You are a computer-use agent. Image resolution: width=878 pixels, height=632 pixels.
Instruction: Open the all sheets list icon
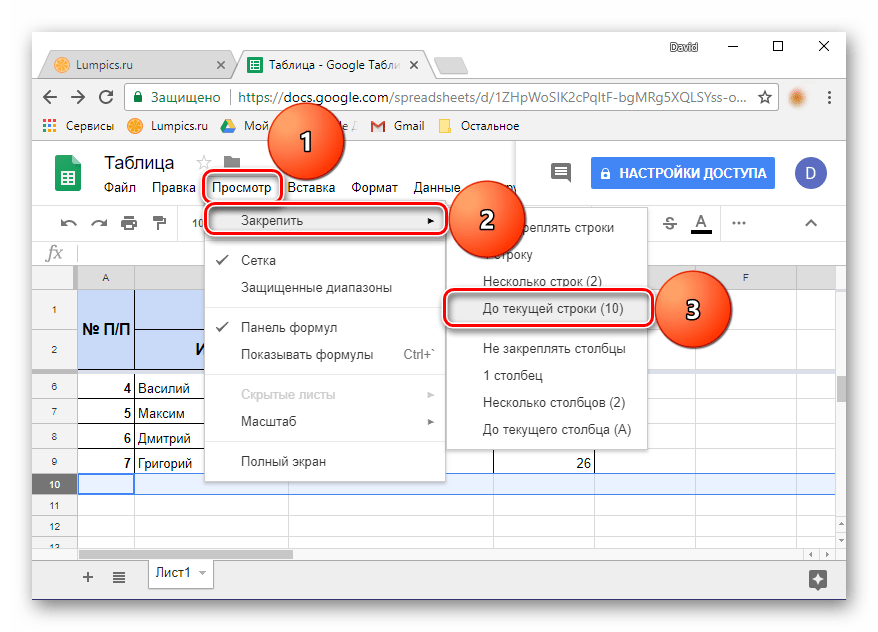click(119, 576)
